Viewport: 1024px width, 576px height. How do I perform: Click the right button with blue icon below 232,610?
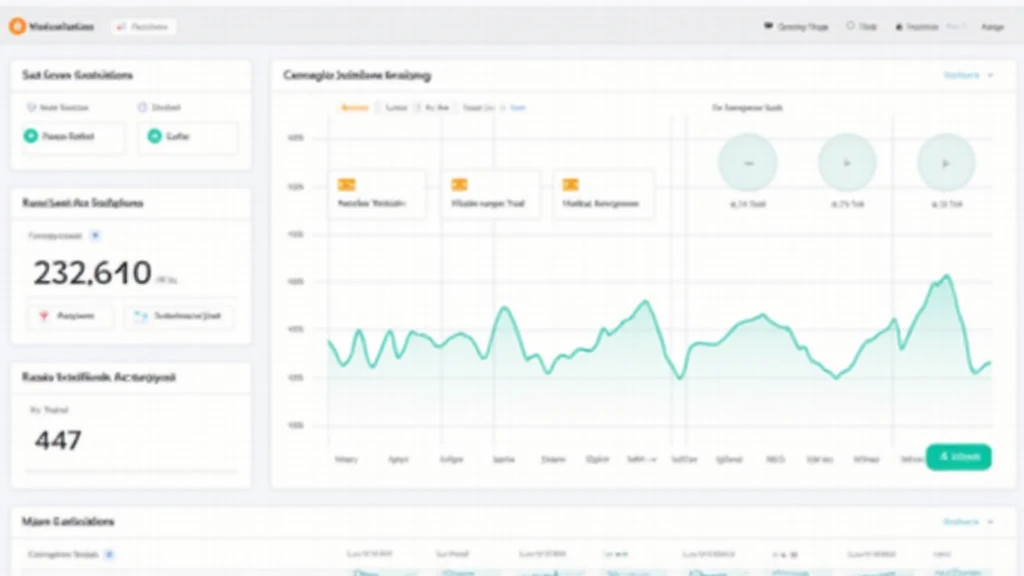pos(179,317)
